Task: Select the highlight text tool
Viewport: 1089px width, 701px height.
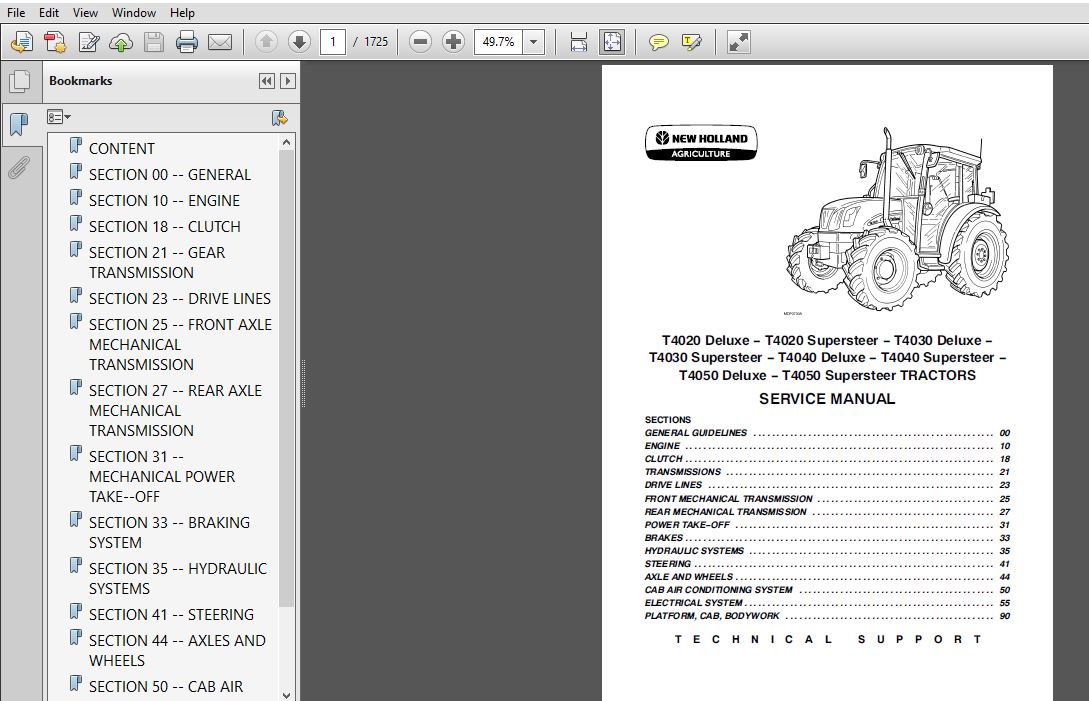Action: click(692, 42)
